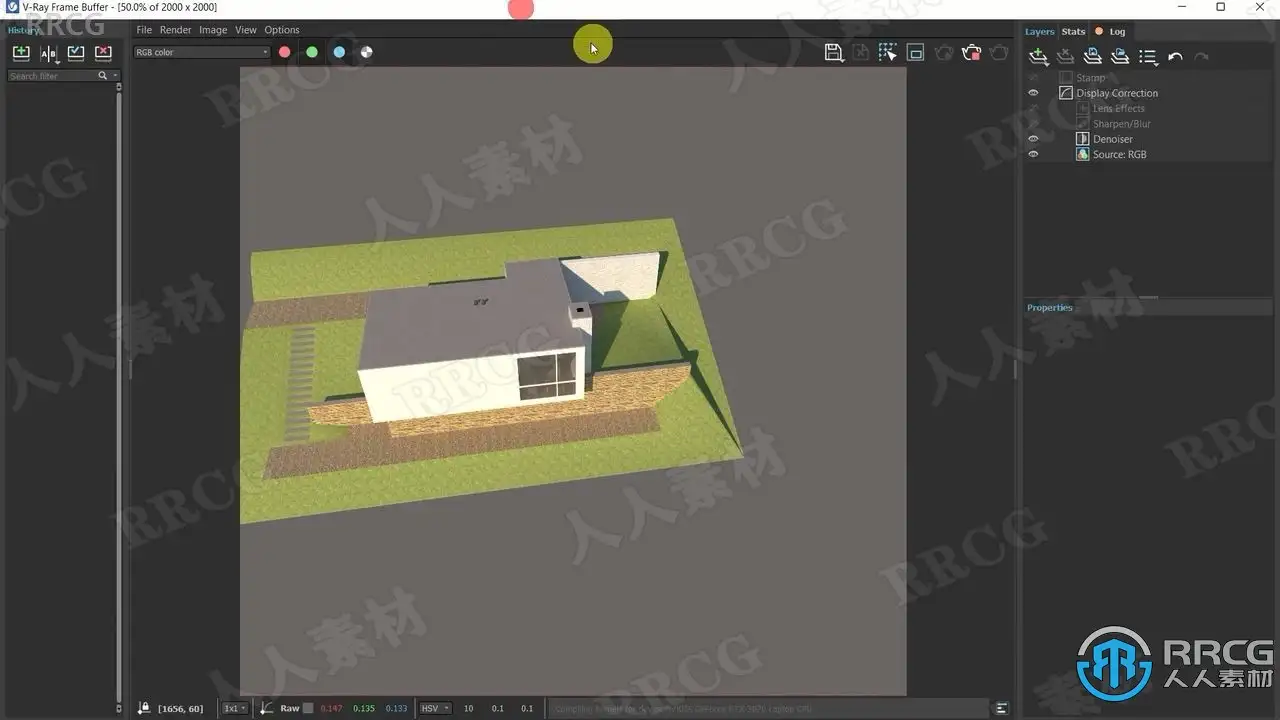This screenshot has height=720, width=1280.
Task: Load selected history image to frame buffer
Action: pos(76,53)
